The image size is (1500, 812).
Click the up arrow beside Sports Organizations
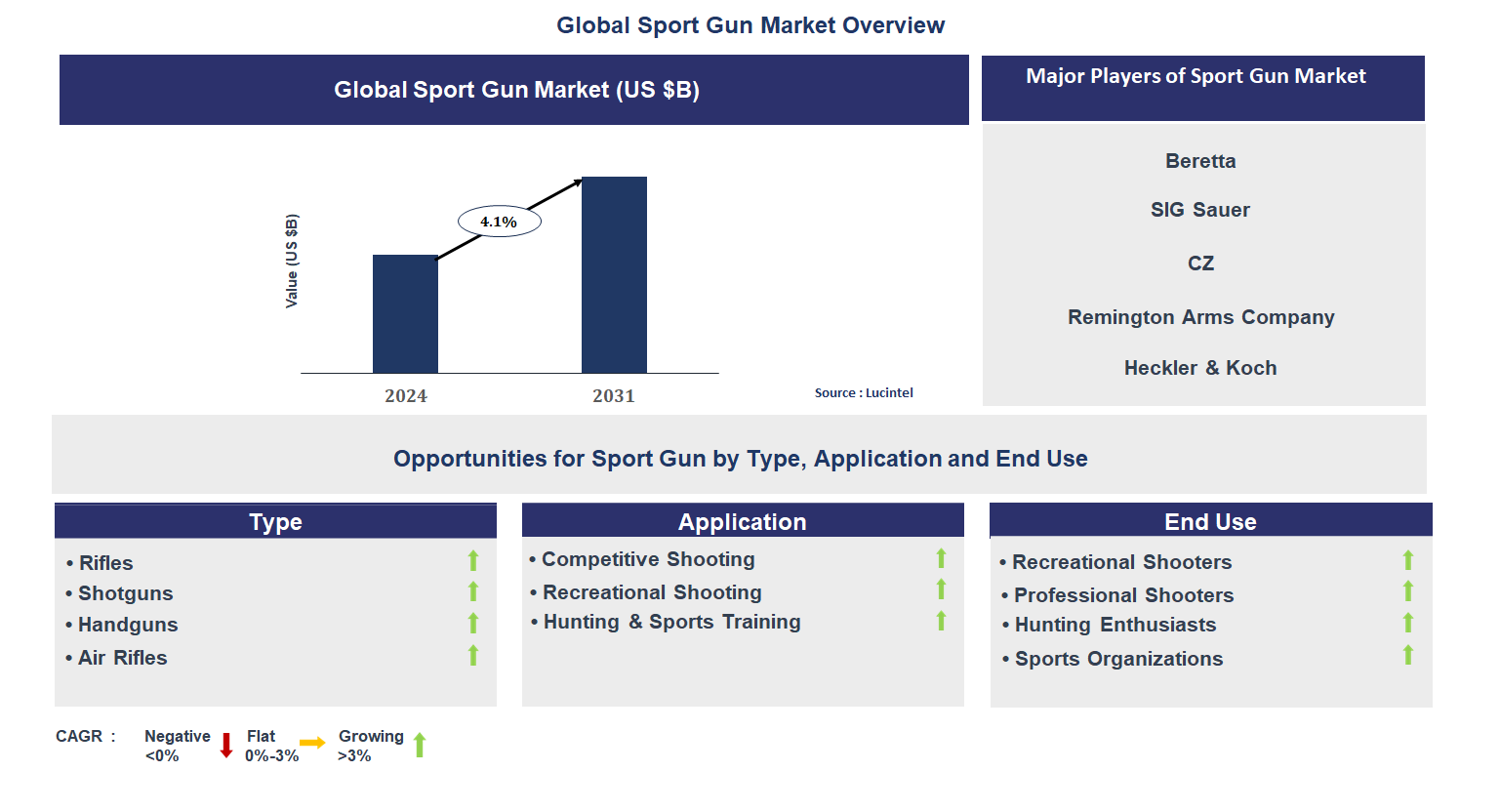click(x=1407, y=656)
